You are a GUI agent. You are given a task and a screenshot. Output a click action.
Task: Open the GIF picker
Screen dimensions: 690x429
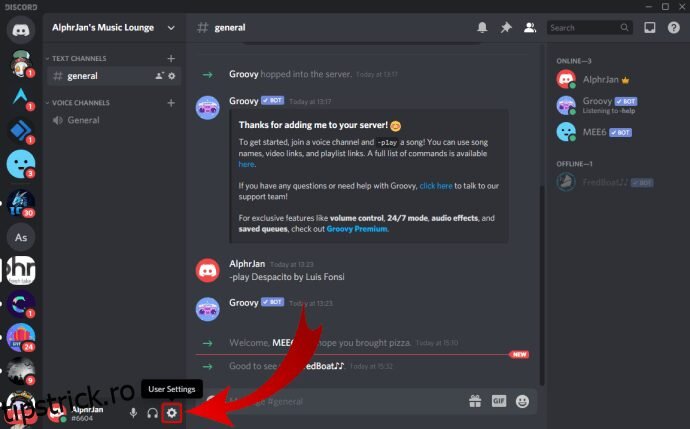pyautogui.click(x=499, y=401)
